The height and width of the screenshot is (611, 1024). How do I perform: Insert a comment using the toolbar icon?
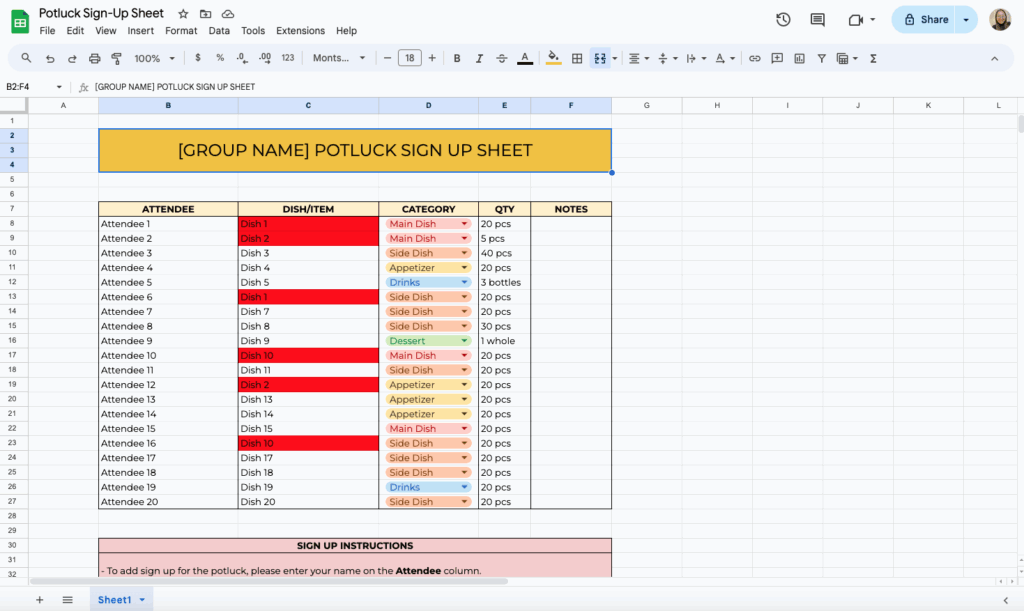point(778,58)
